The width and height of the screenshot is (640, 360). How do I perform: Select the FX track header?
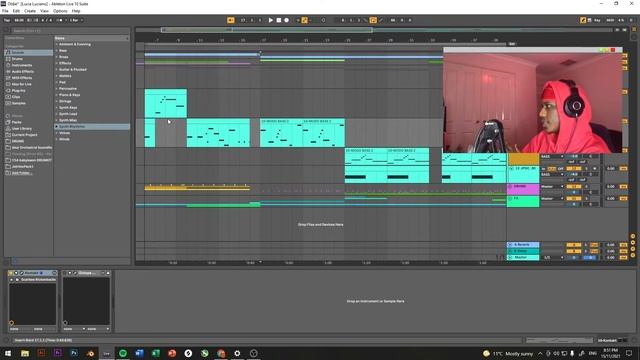pyautogui.click(x=523, y=201)
